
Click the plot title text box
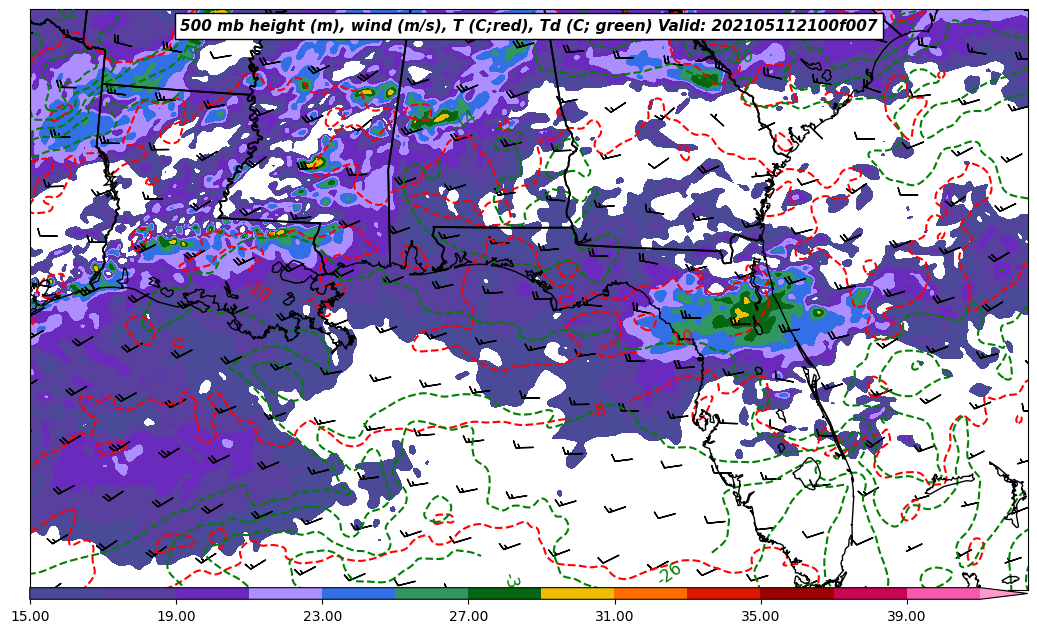coord(528,26)
